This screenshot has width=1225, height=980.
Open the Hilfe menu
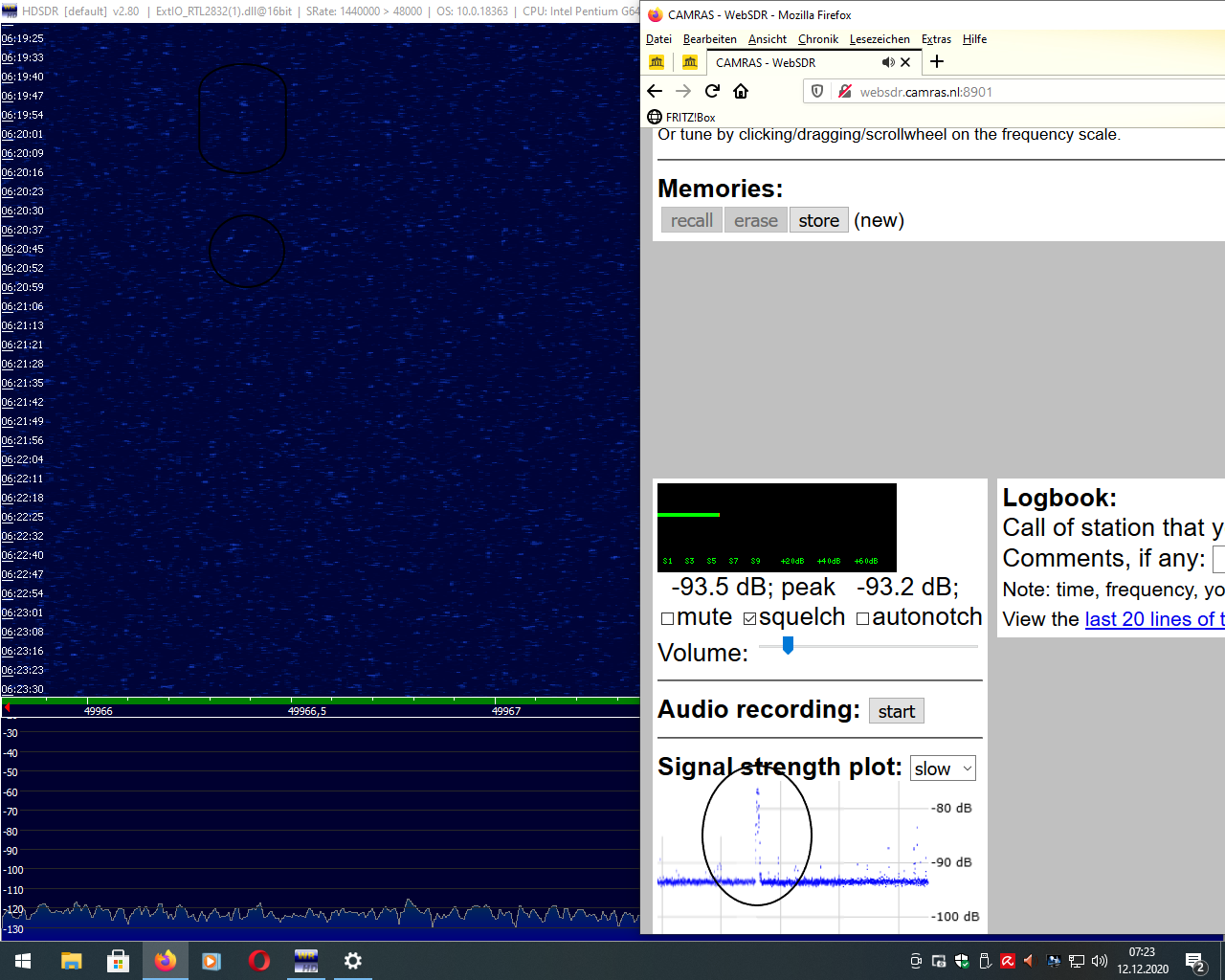pyautogui.click(x=974, y=39)
